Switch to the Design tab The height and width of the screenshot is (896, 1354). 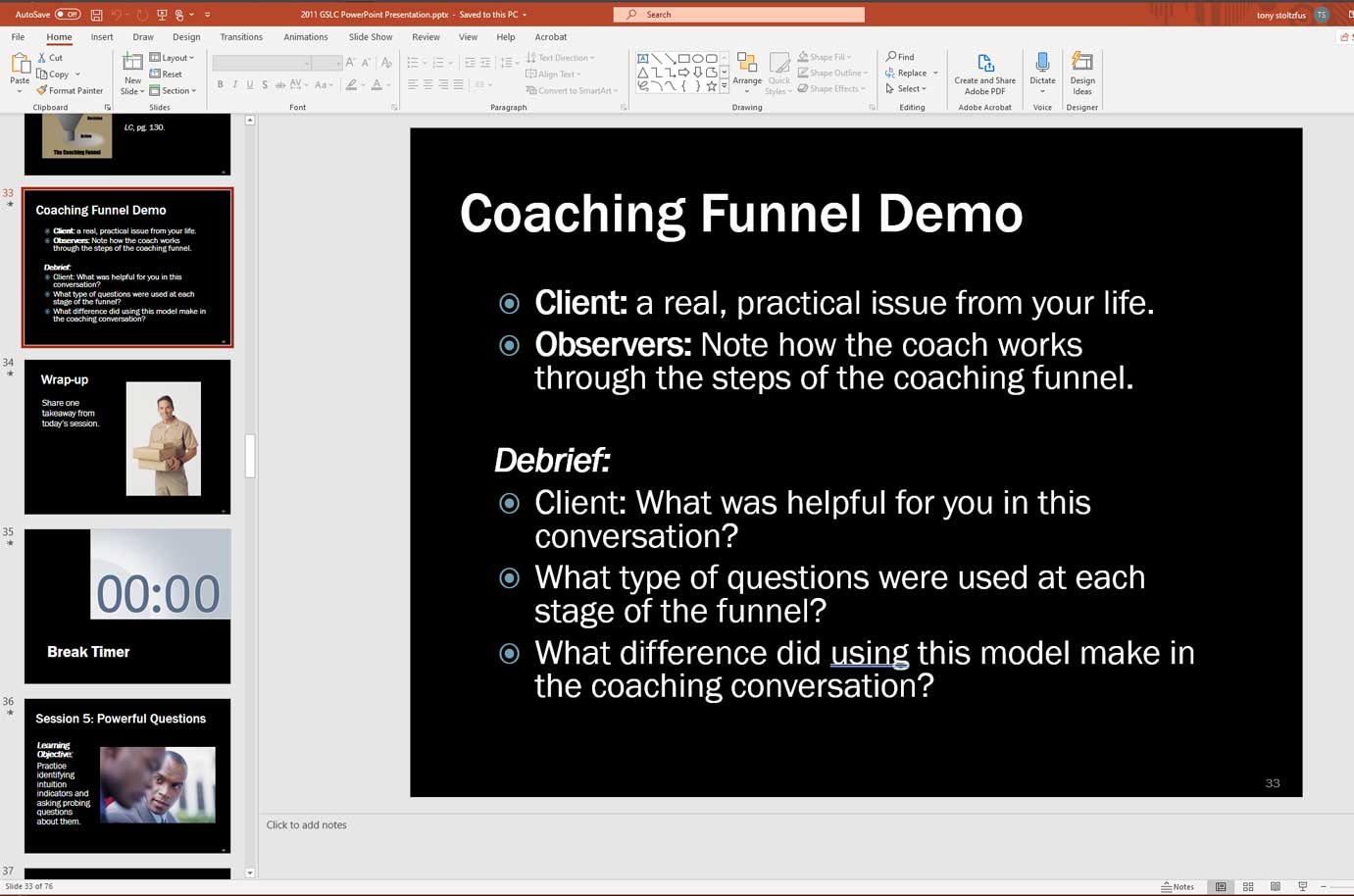tap(186, 37)
